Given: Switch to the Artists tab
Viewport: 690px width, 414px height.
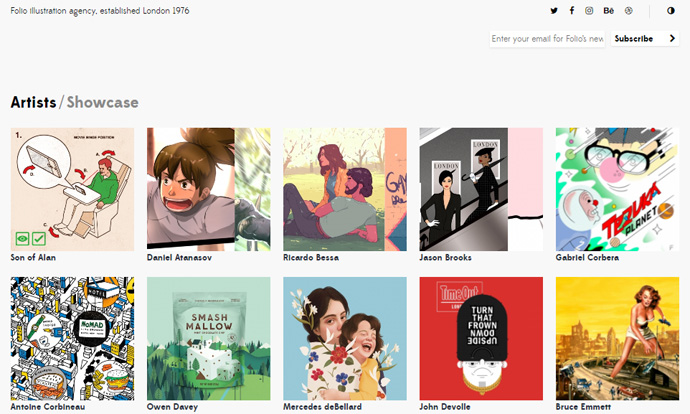Looking at the screenshot, I should [33, 102].
